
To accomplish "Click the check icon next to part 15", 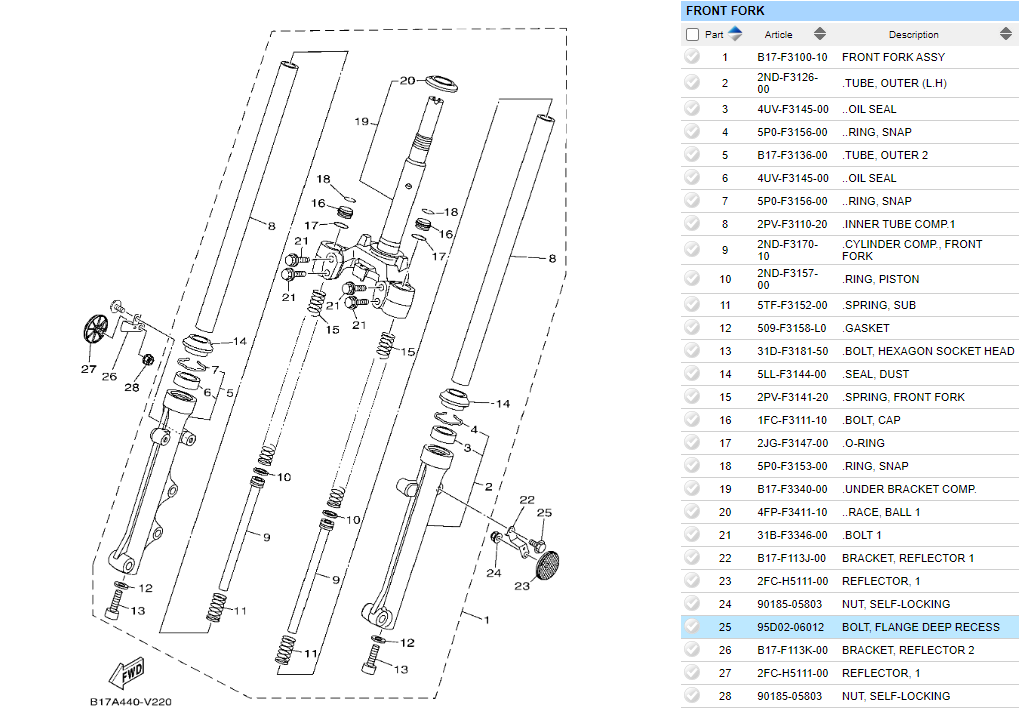I will pyautogui.click(x=692, y=397).
